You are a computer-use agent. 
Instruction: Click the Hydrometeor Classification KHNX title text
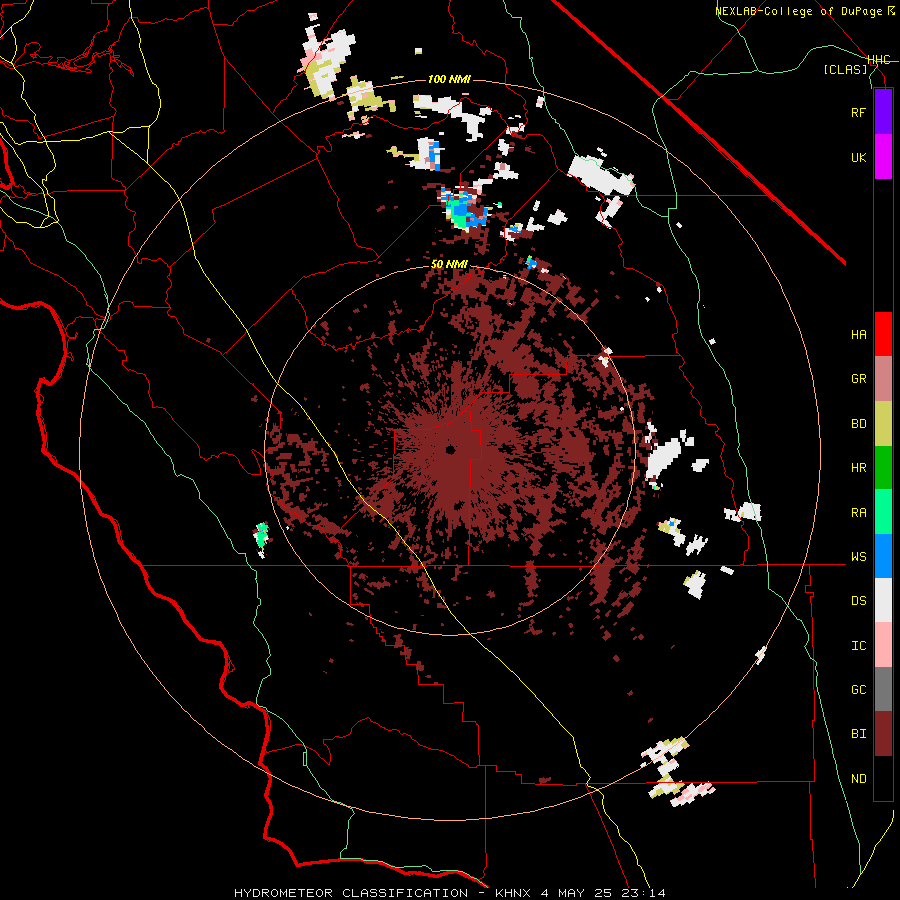click(450, 893)
